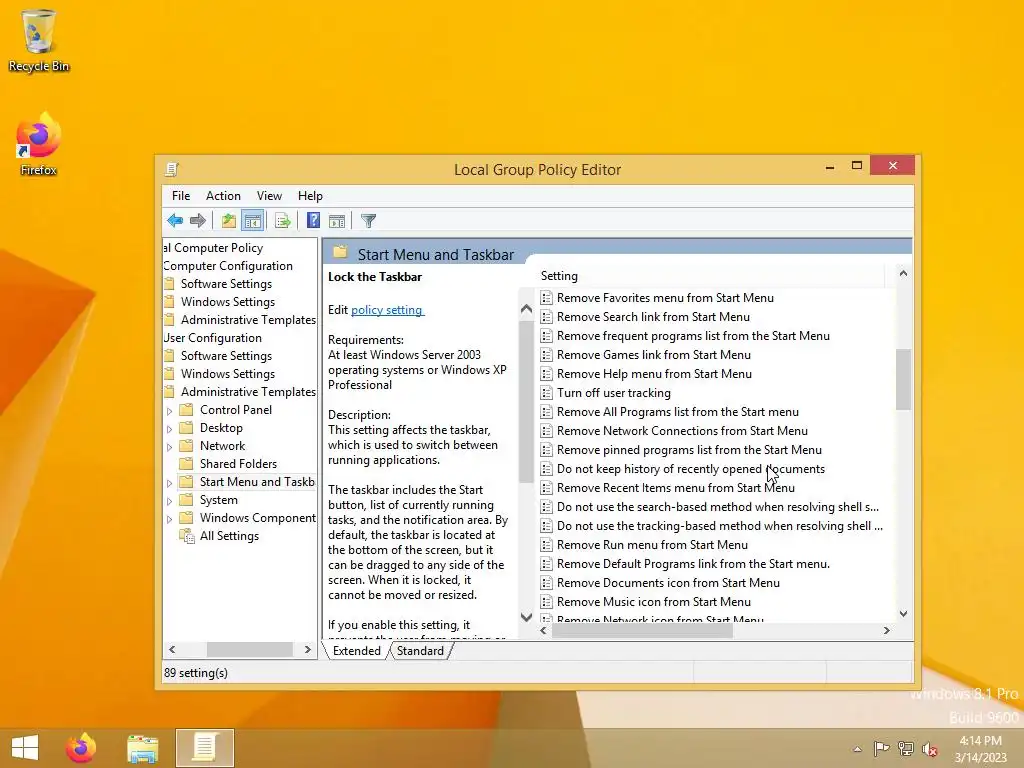This screenshot has width=1024, height=768.
Task: Click Control Panel folder icon in tree
Action: [186, 409]
